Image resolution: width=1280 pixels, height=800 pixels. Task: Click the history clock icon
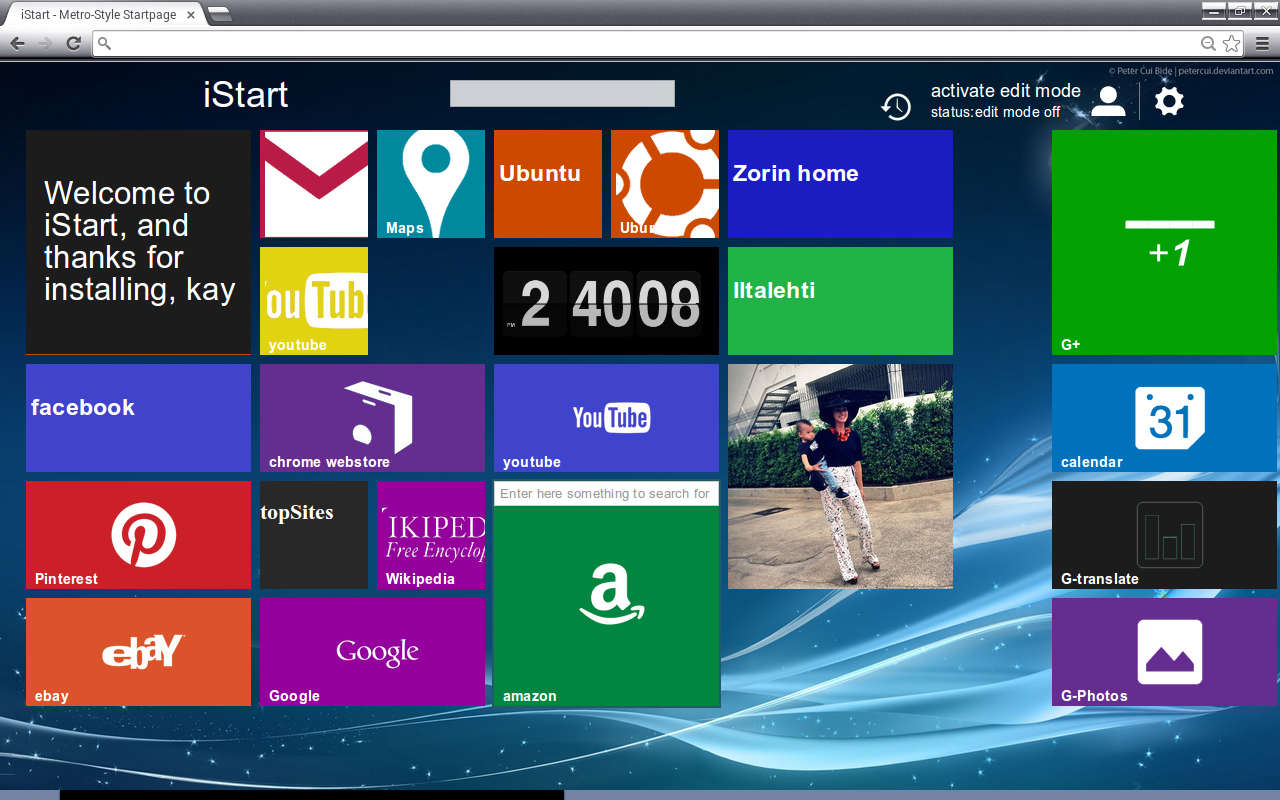[x=896, y=106]
